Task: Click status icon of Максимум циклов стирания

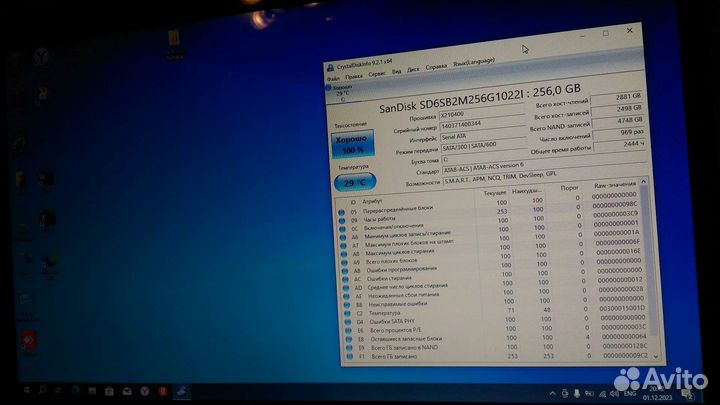Action: pyautogui.click(x=343, y=254)
